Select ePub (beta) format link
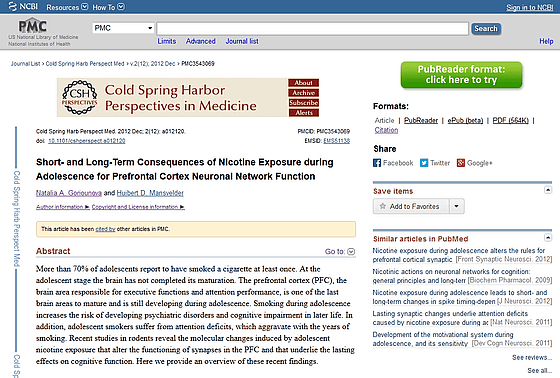This screenshot has height=378, width=560. (465, 120)
